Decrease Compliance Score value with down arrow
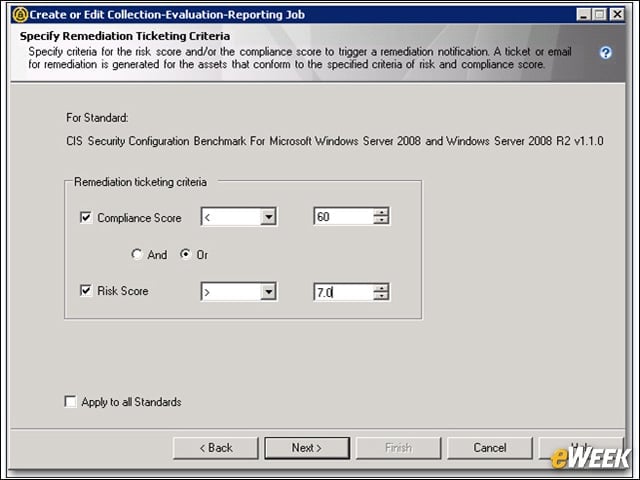Image resolution: width=640 pixels, height=480 pixels. (381, 221)
